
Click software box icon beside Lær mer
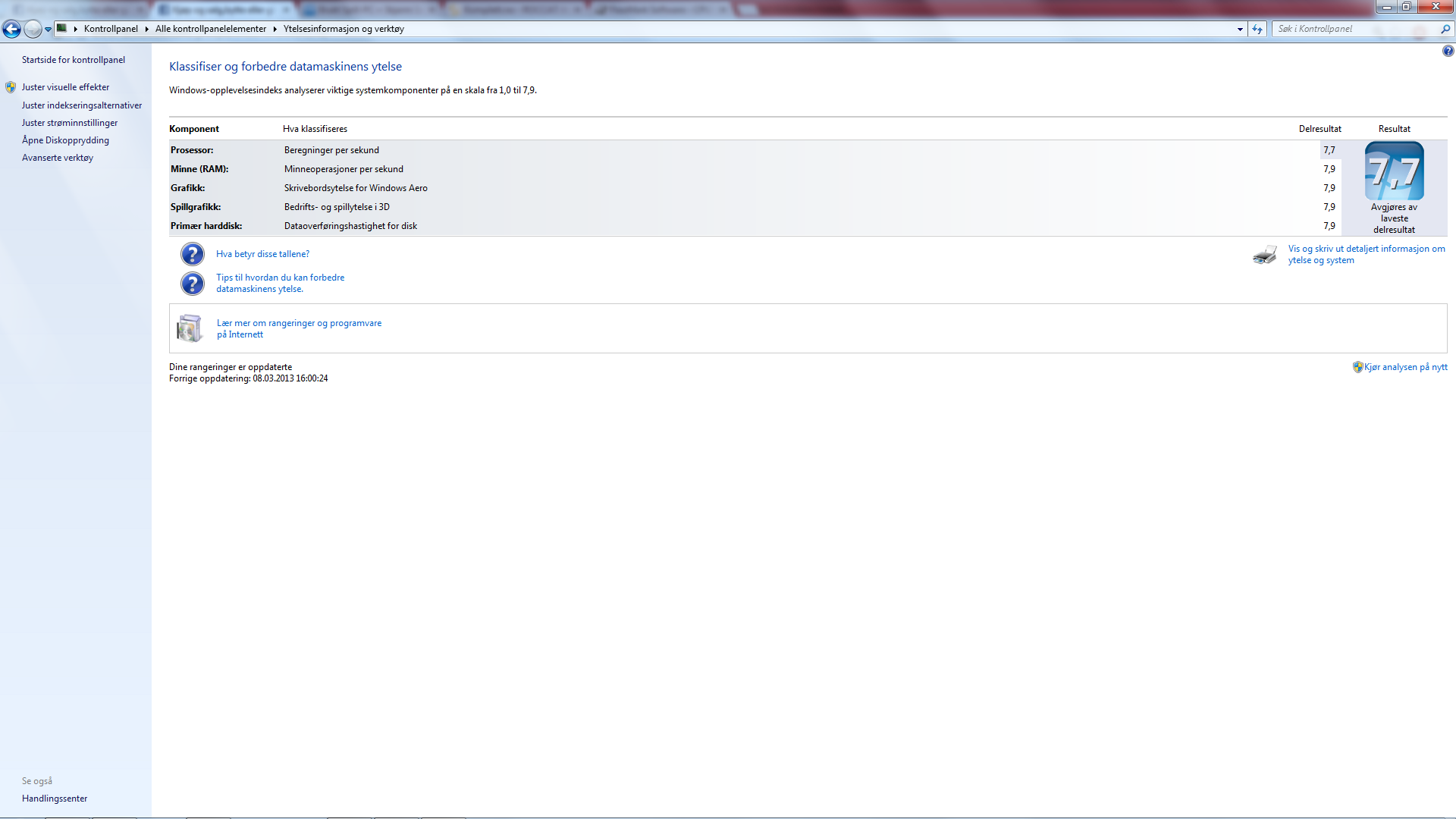pos(190,328)
